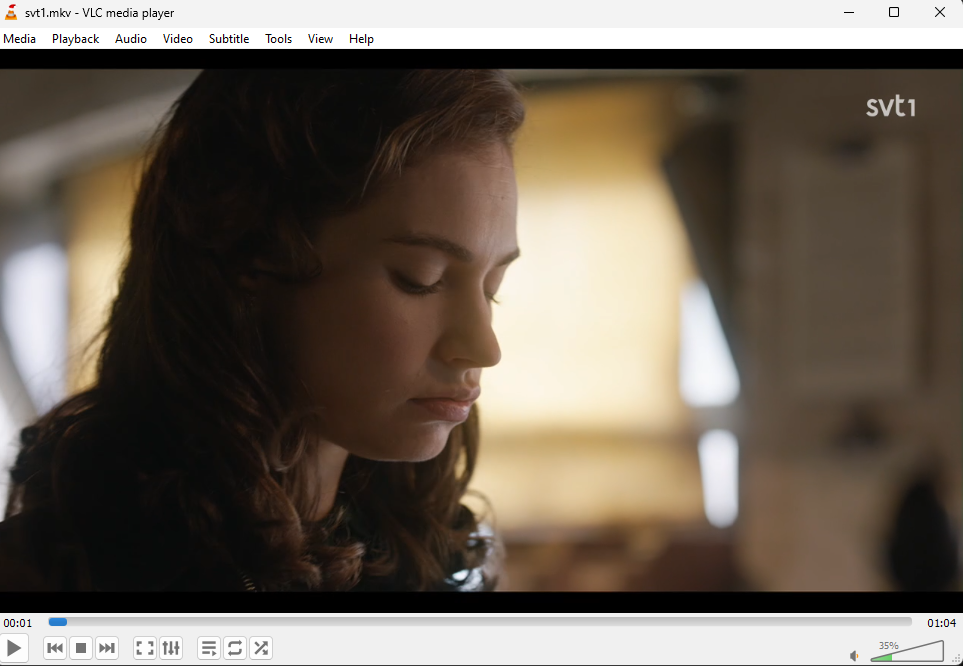Show extended settings and effects dialog

click(171, 648)
